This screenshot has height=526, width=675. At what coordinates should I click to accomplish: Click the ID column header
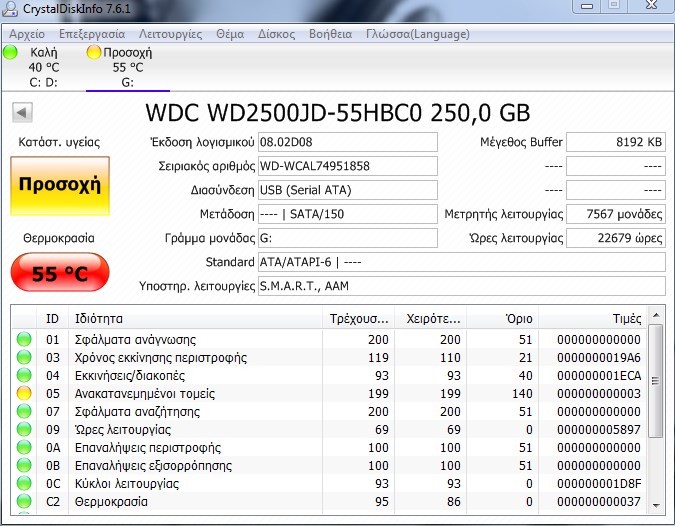click(52, 319)
